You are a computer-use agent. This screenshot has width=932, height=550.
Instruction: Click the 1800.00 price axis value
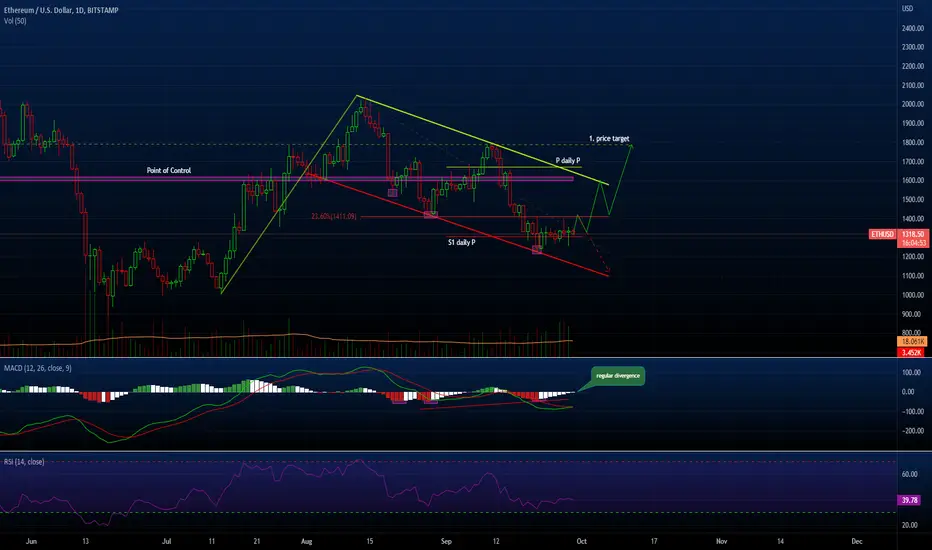(912, 143)
